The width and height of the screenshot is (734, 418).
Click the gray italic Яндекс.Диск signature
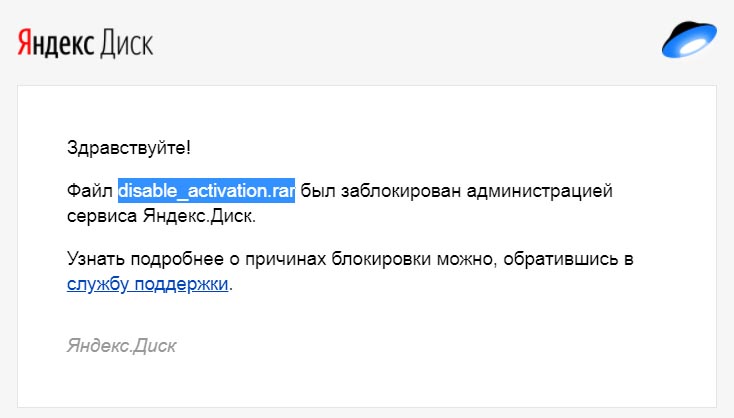click(x=122, y=346)
